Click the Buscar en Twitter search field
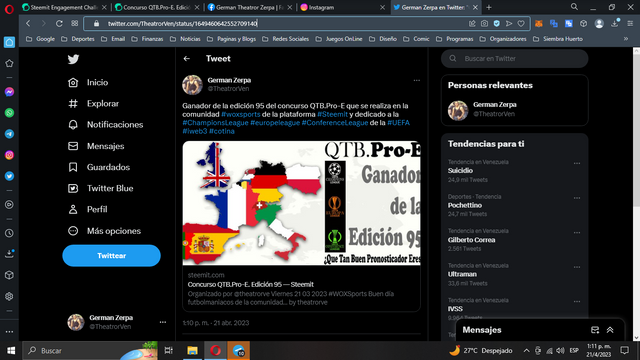This screenshot has width=640, height=360. 514,59
